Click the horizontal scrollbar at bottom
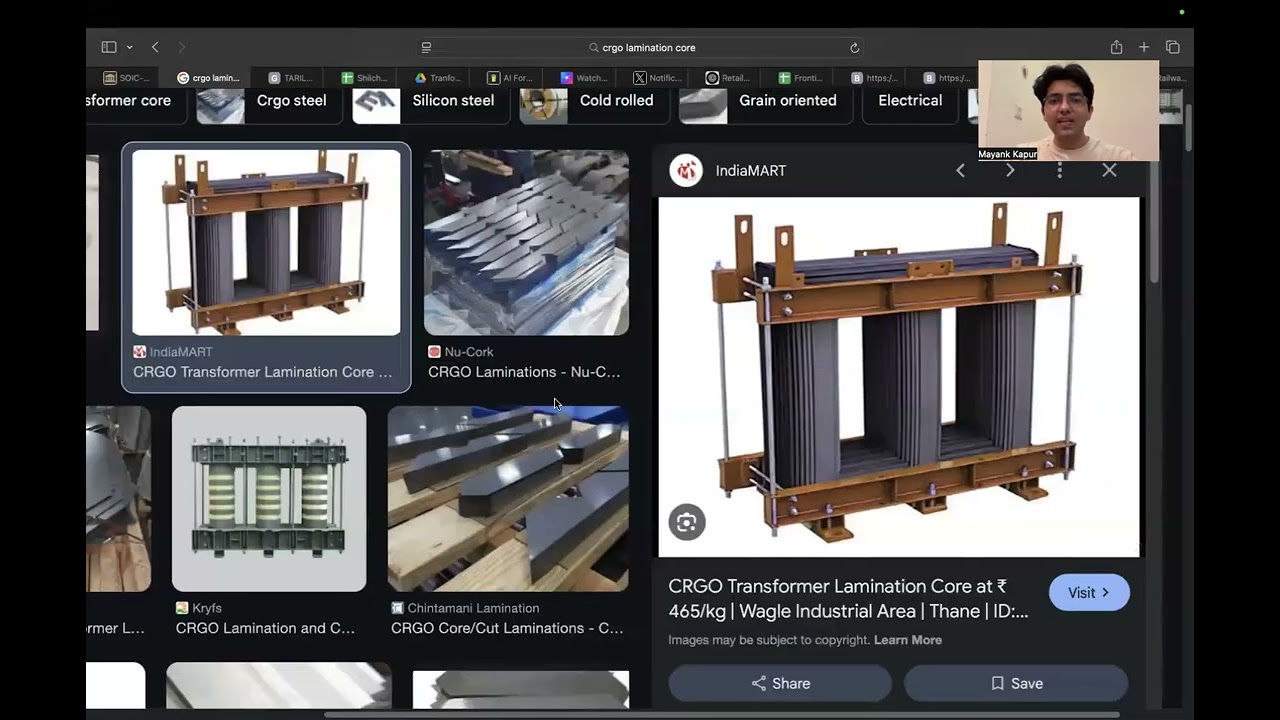Viewport: 1280px width, 720px height. pos(722,715)
